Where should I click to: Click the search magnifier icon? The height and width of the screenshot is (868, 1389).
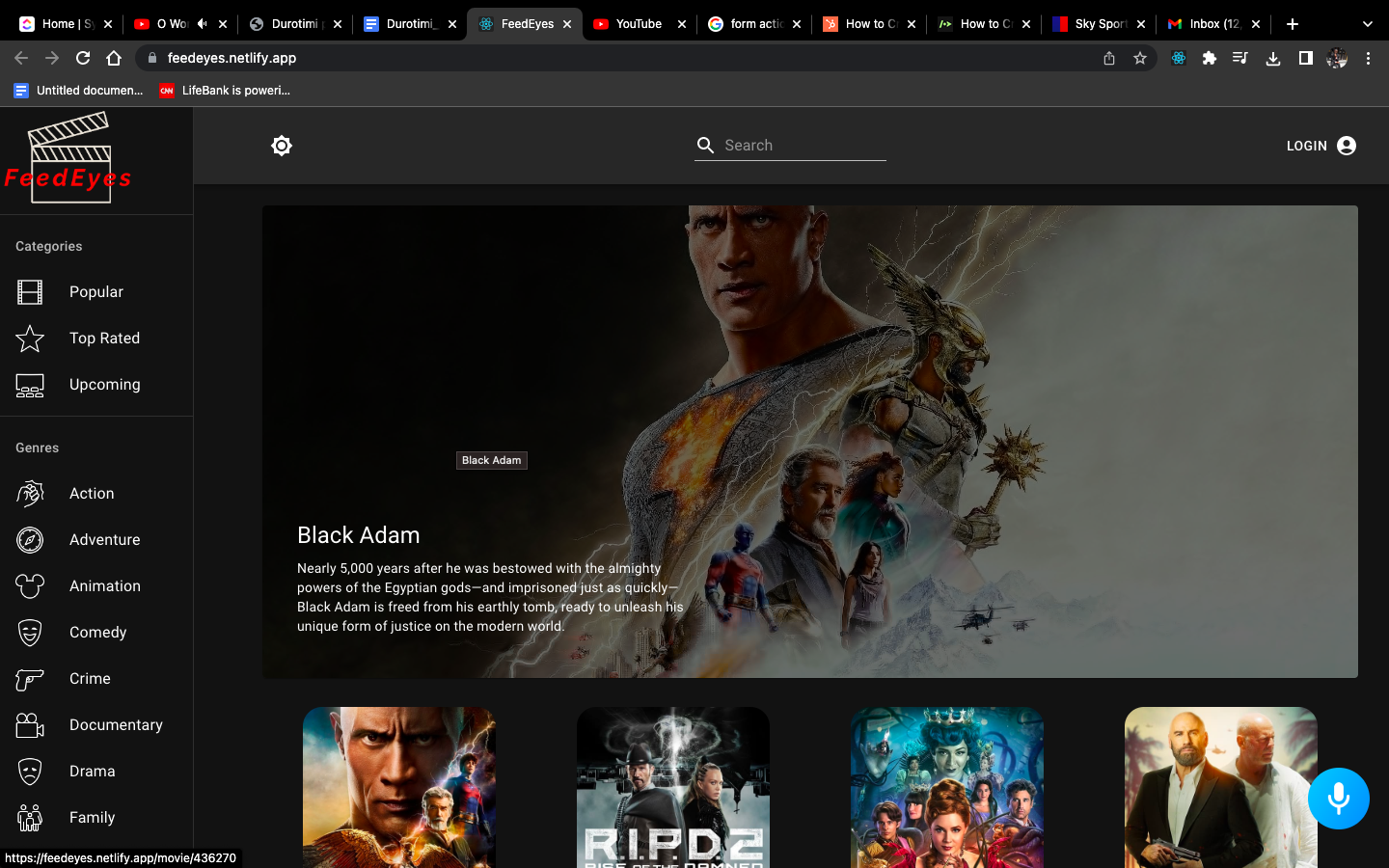[706, 146]
